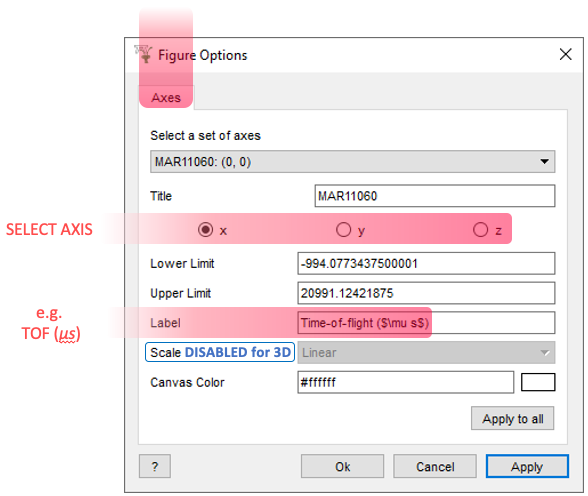588x496 pixels.
Task: Click the 'Title' label text
Action: point(161,196)
